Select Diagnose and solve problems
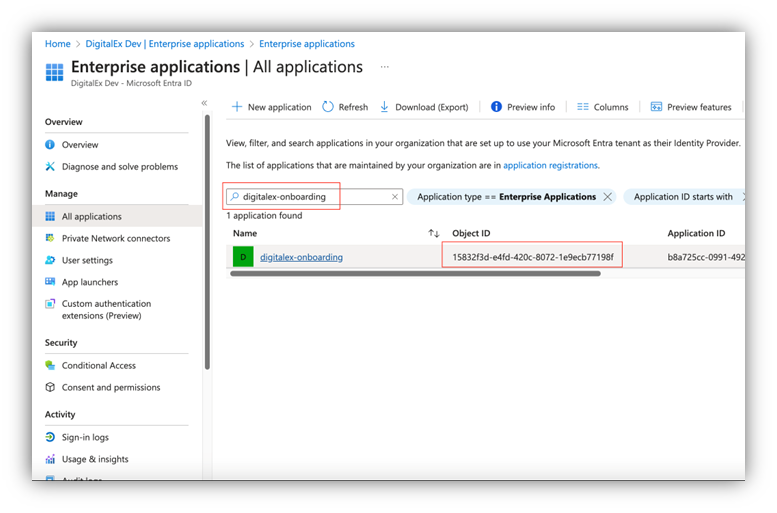 (x=119, y=167)
